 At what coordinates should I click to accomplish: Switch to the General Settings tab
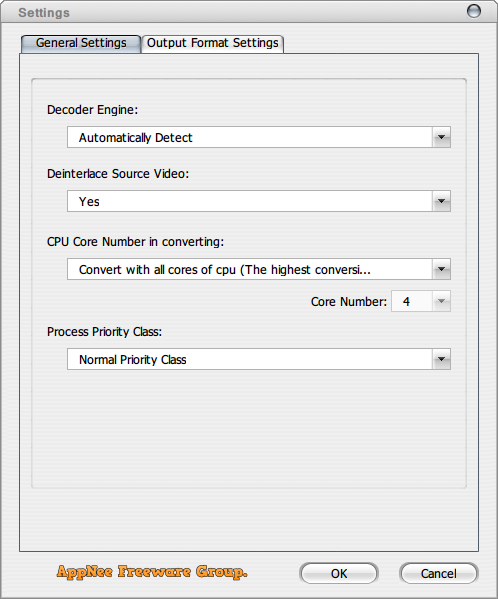[81, 43]
